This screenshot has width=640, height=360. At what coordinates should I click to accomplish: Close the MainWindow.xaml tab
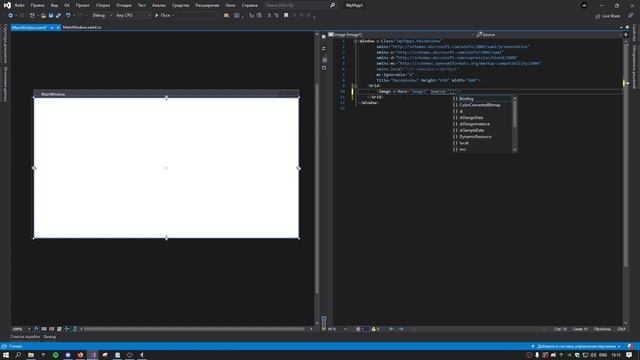click(58, 27)
